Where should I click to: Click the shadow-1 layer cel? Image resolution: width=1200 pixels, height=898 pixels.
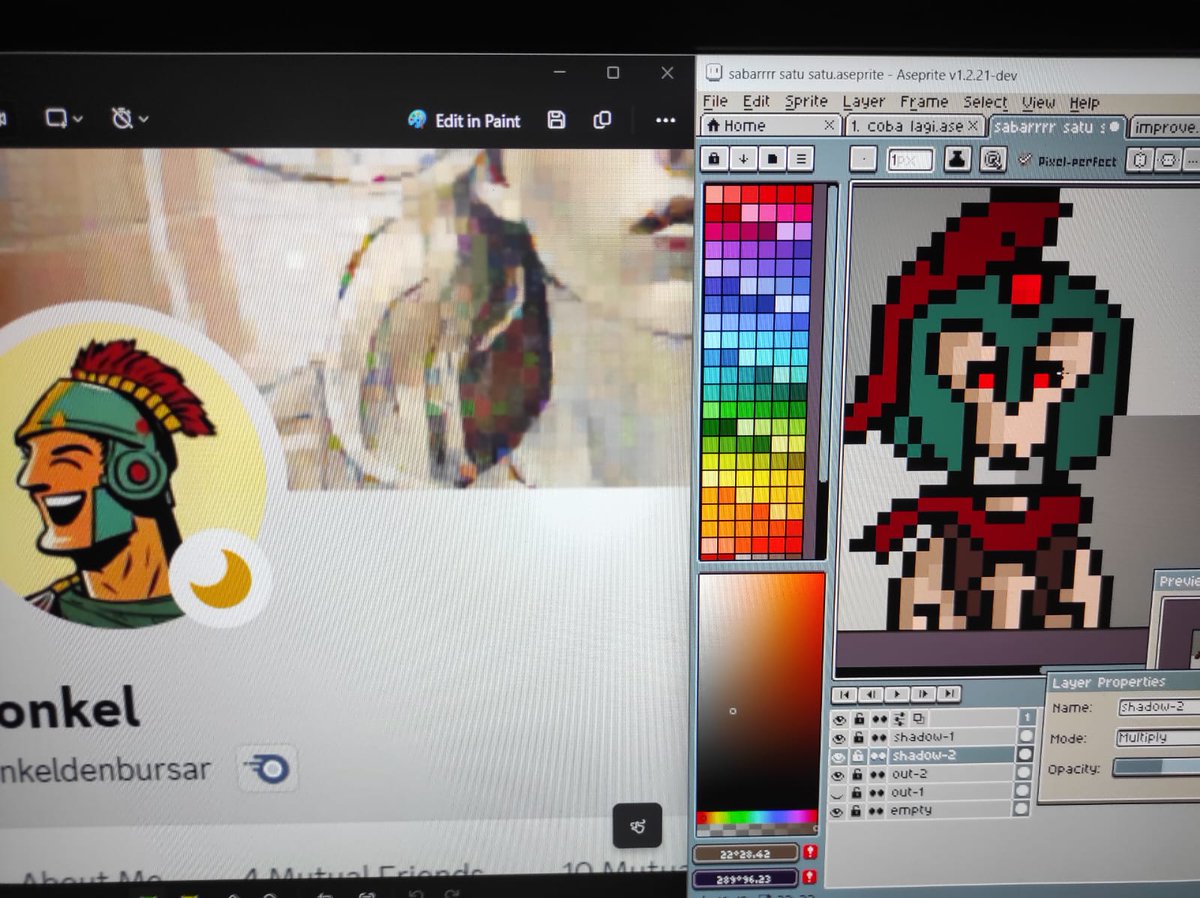click(x=1025, y=736)
